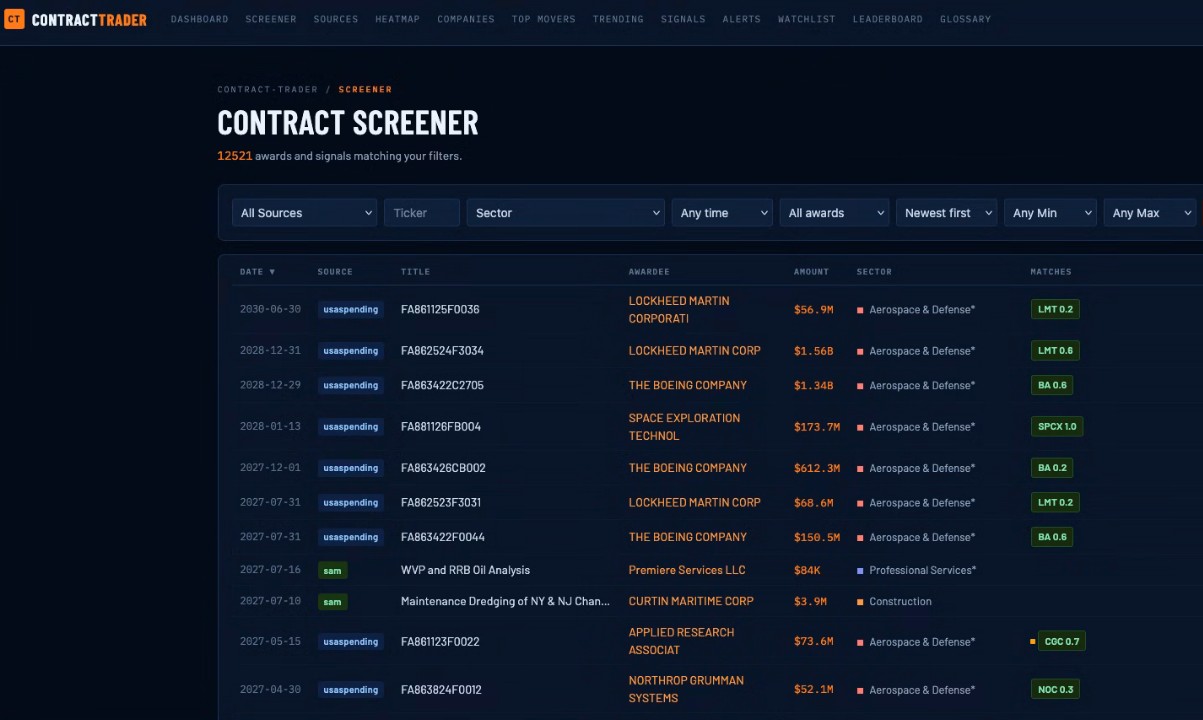Image resolution: width=1203 pixels, height=720 pixels.
Task: Open the Watchlist page
Action: pos(806,19)
